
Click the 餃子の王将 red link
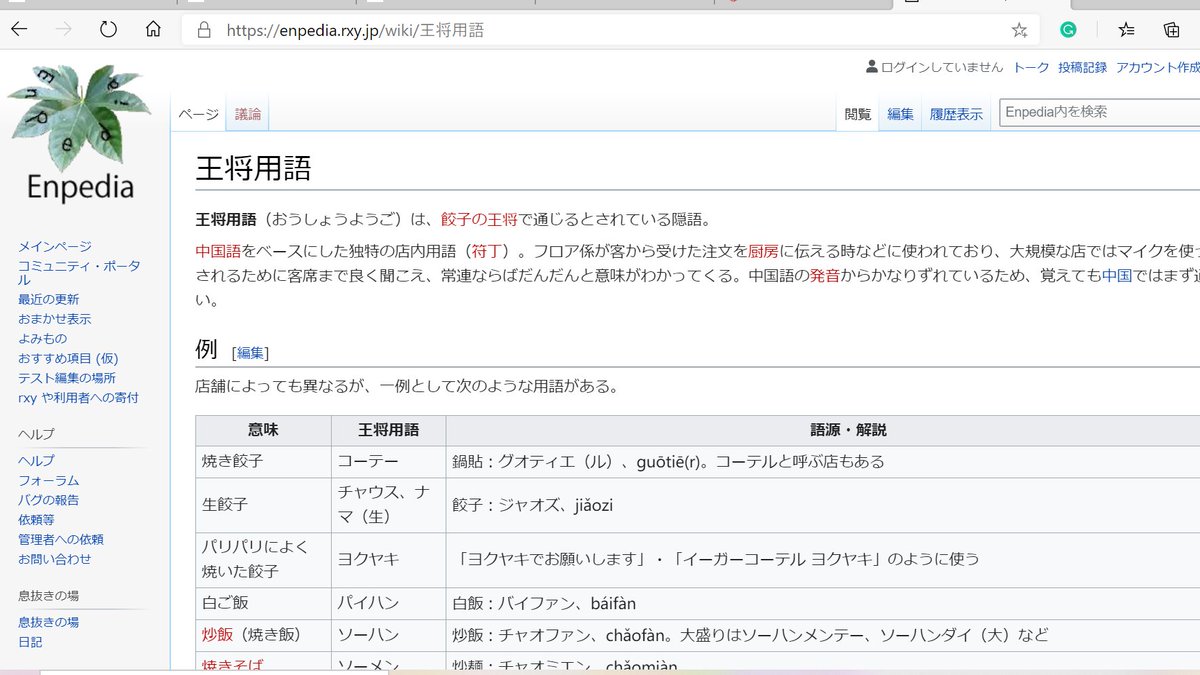coord(479,219)
